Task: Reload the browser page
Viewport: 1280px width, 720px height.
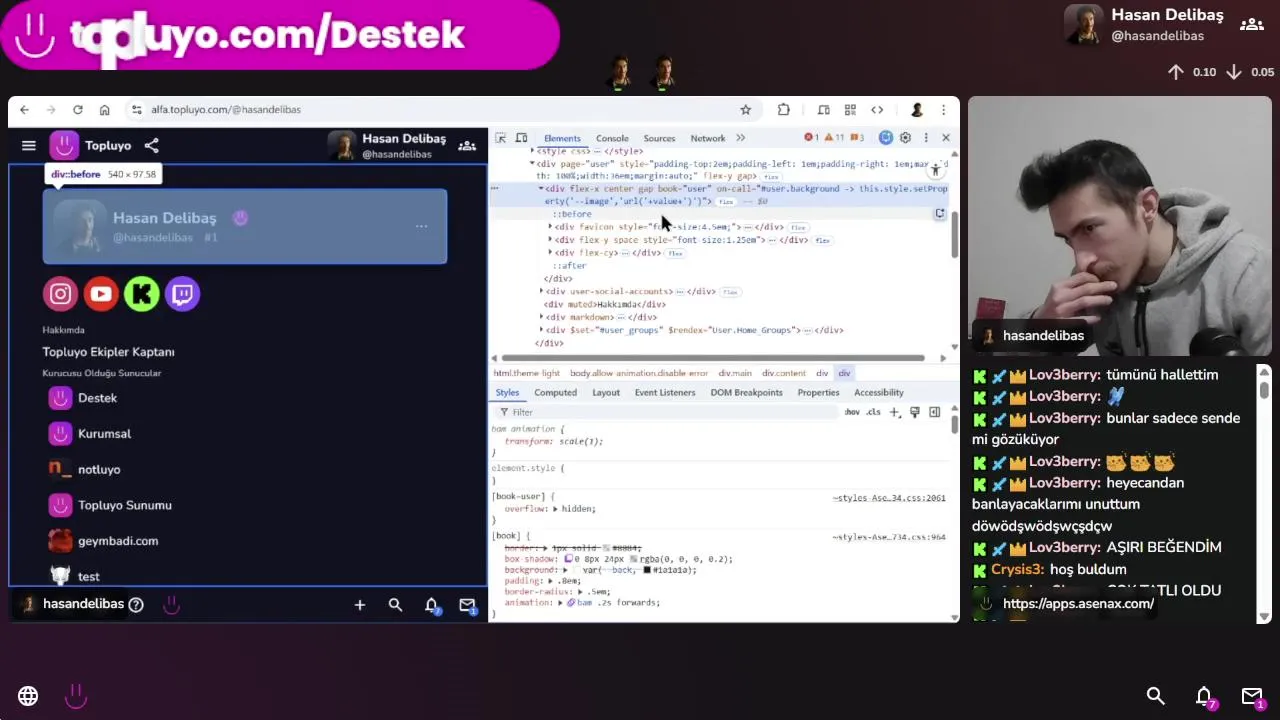Action: (77, 110)
